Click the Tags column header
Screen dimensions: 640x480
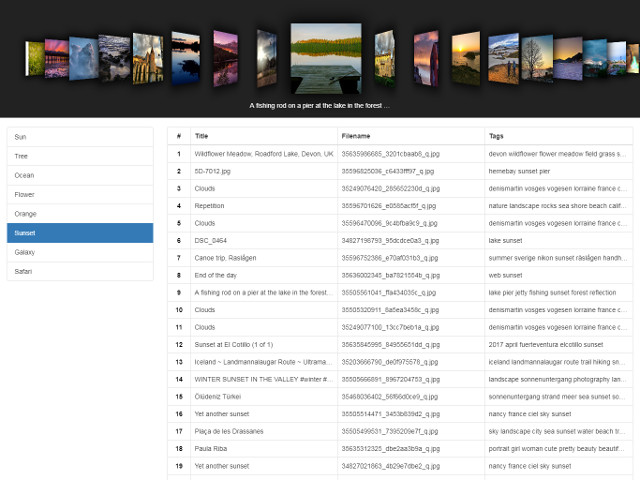tap(497, 135)
